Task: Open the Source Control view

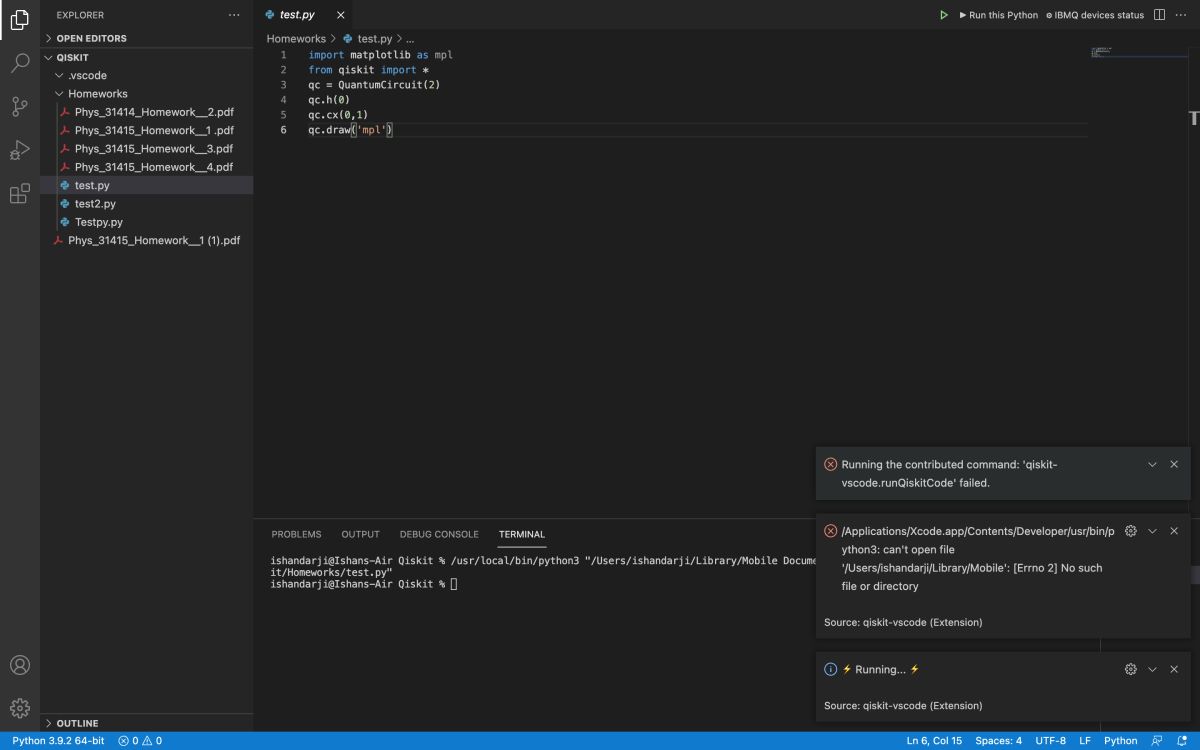Action: (x=20, y=107)
